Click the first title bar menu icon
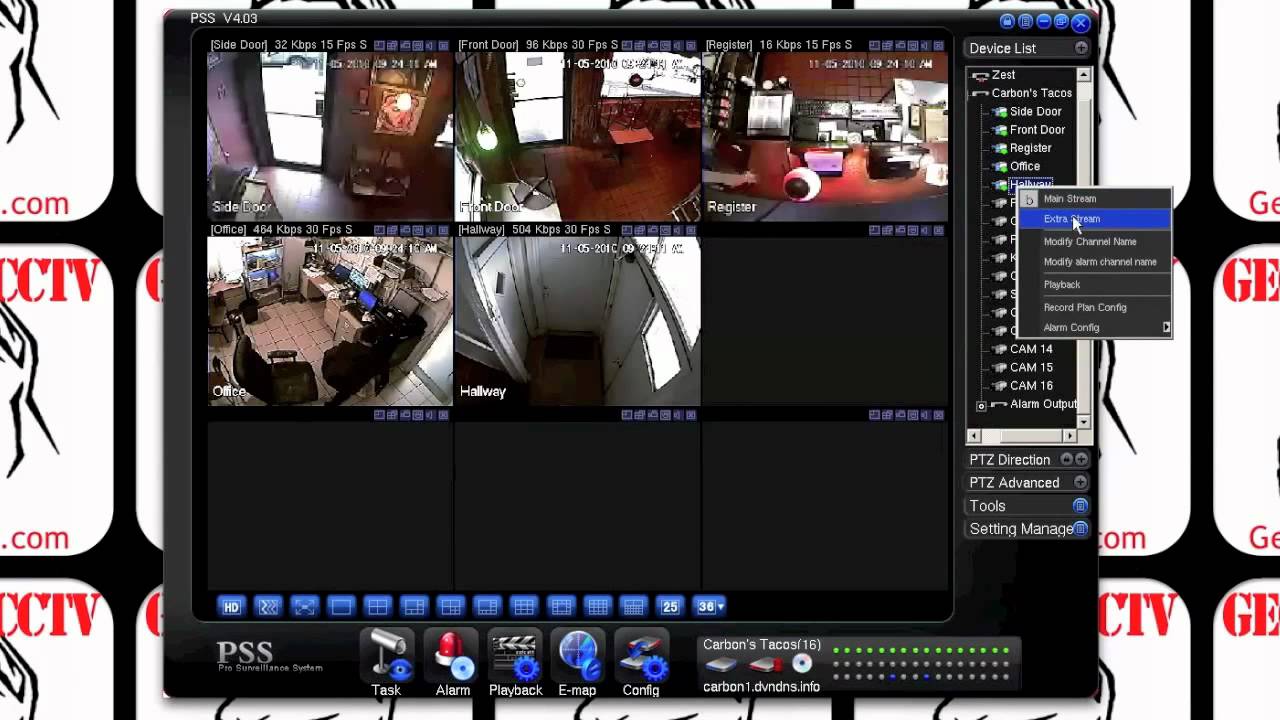The width and height of the screenshot is (1280, 720). [1007, 22]
